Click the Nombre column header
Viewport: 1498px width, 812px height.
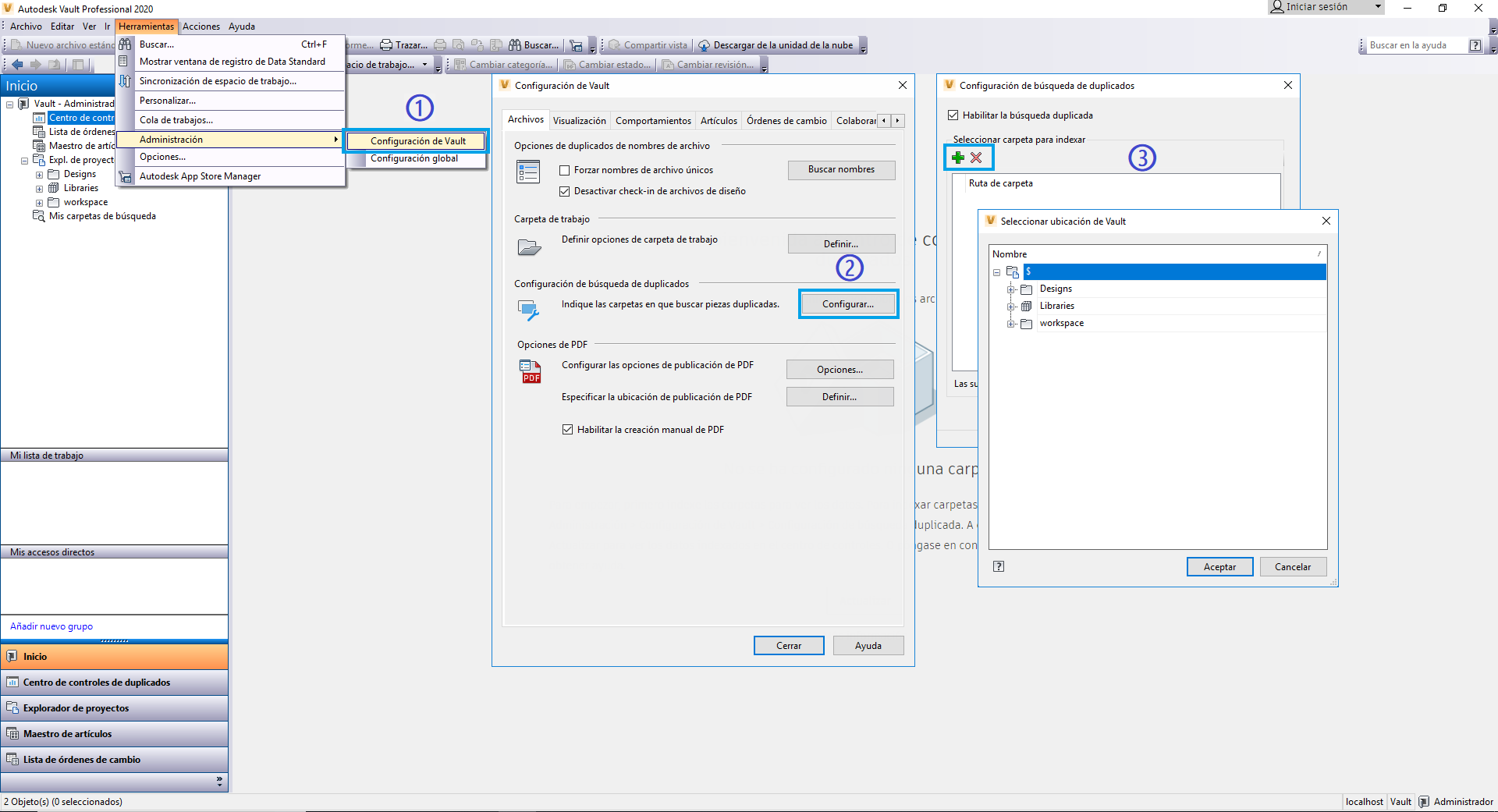(x=1157, y=254)
